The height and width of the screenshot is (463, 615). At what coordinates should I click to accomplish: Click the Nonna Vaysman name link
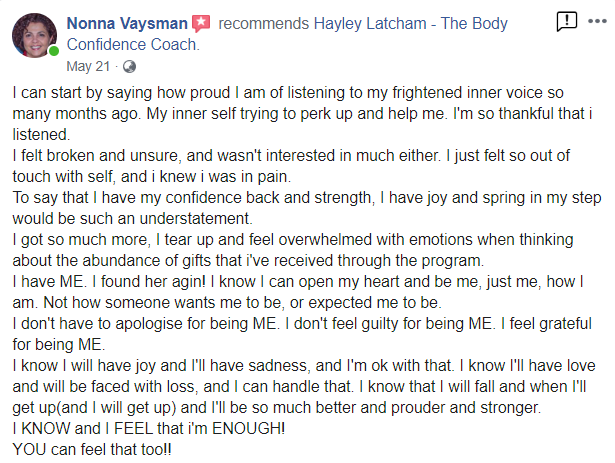coord(127,24)
